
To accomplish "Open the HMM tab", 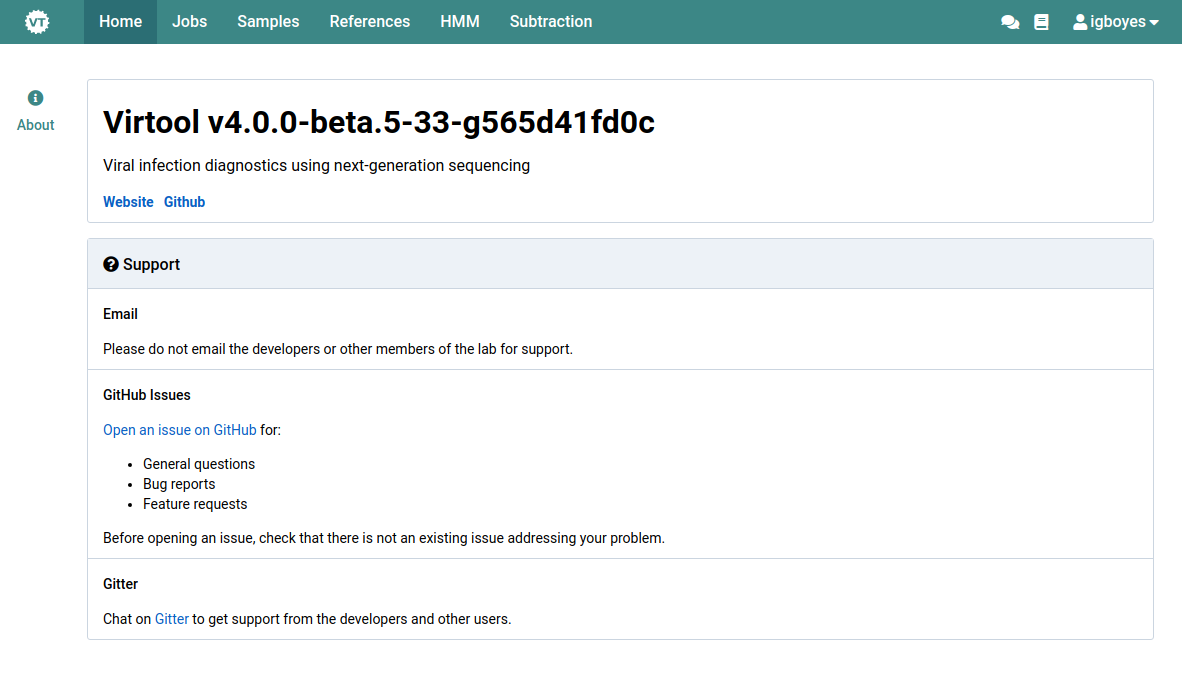I will point(460,20).
